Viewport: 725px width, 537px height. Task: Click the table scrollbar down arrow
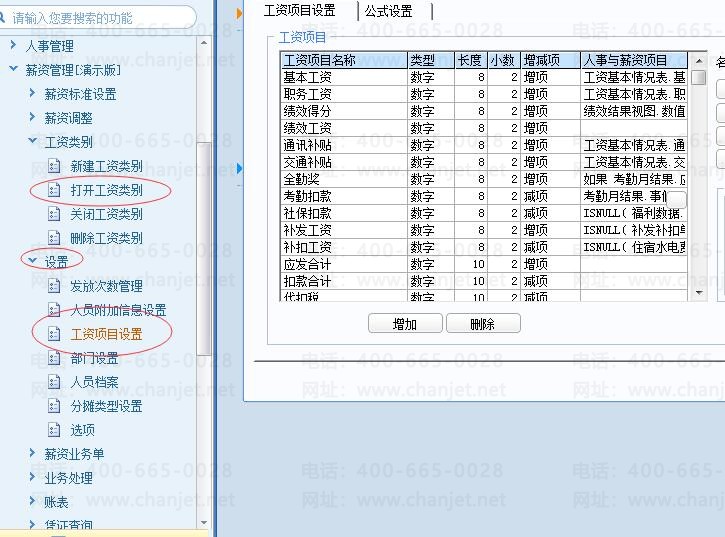coord(699,293)
